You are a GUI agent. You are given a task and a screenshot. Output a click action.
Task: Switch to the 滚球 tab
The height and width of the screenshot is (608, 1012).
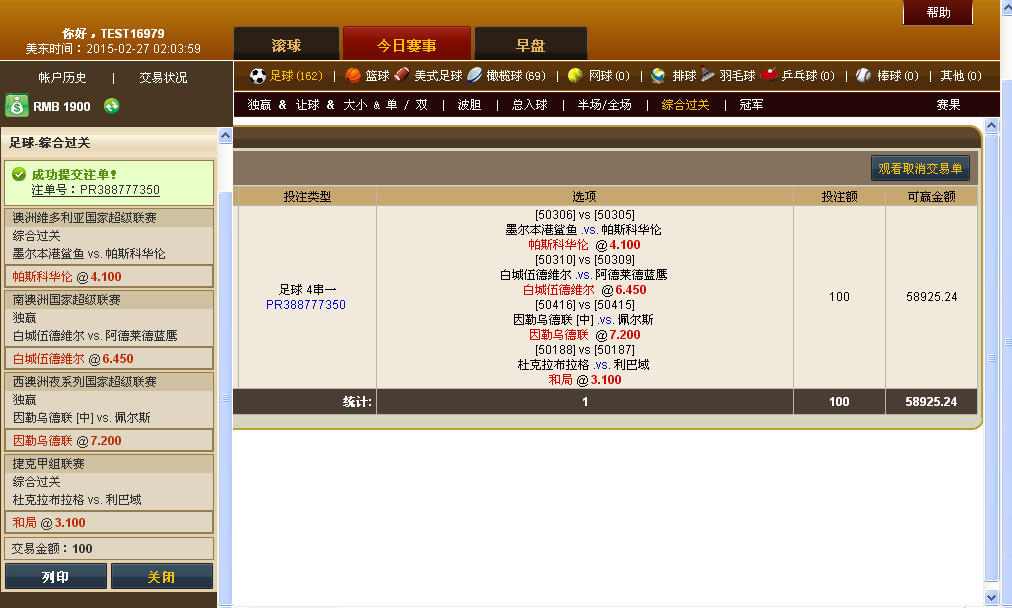(x=286, y=45)
